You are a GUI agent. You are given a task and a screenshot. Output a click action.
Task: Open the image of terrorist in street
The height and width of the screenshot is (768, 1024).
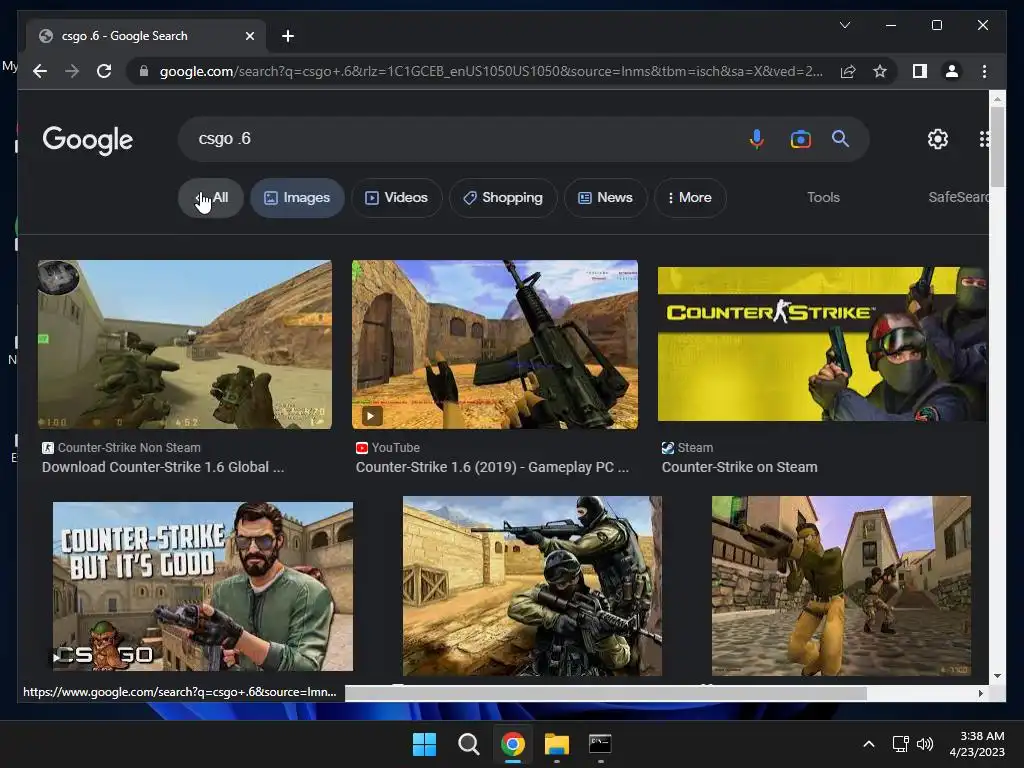[x=841, y=586]
